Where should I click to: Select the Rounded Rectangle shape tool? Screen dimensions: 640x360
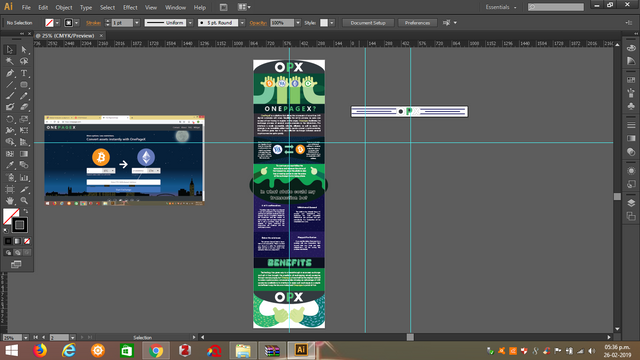tap(24, 84)
